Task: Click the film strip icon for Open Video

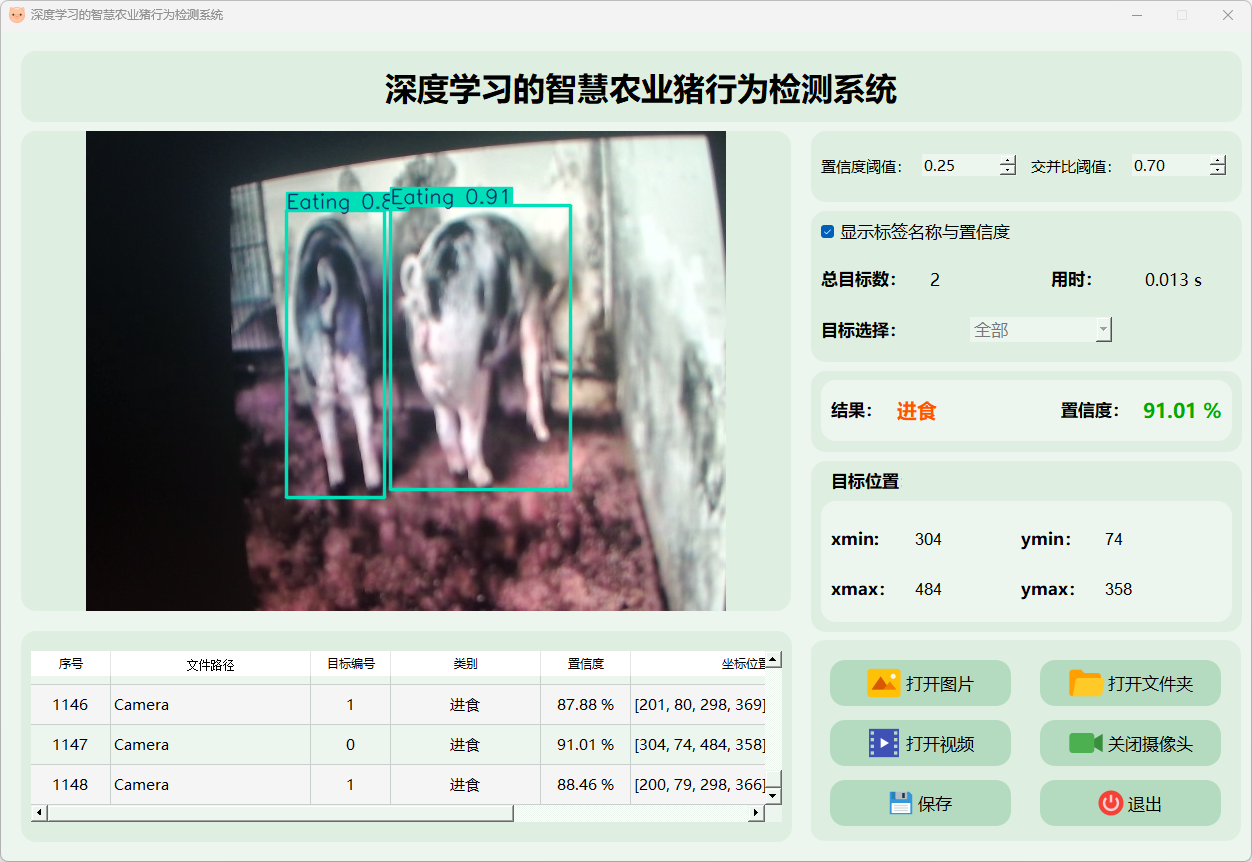Action: click(x=883, y=743)
